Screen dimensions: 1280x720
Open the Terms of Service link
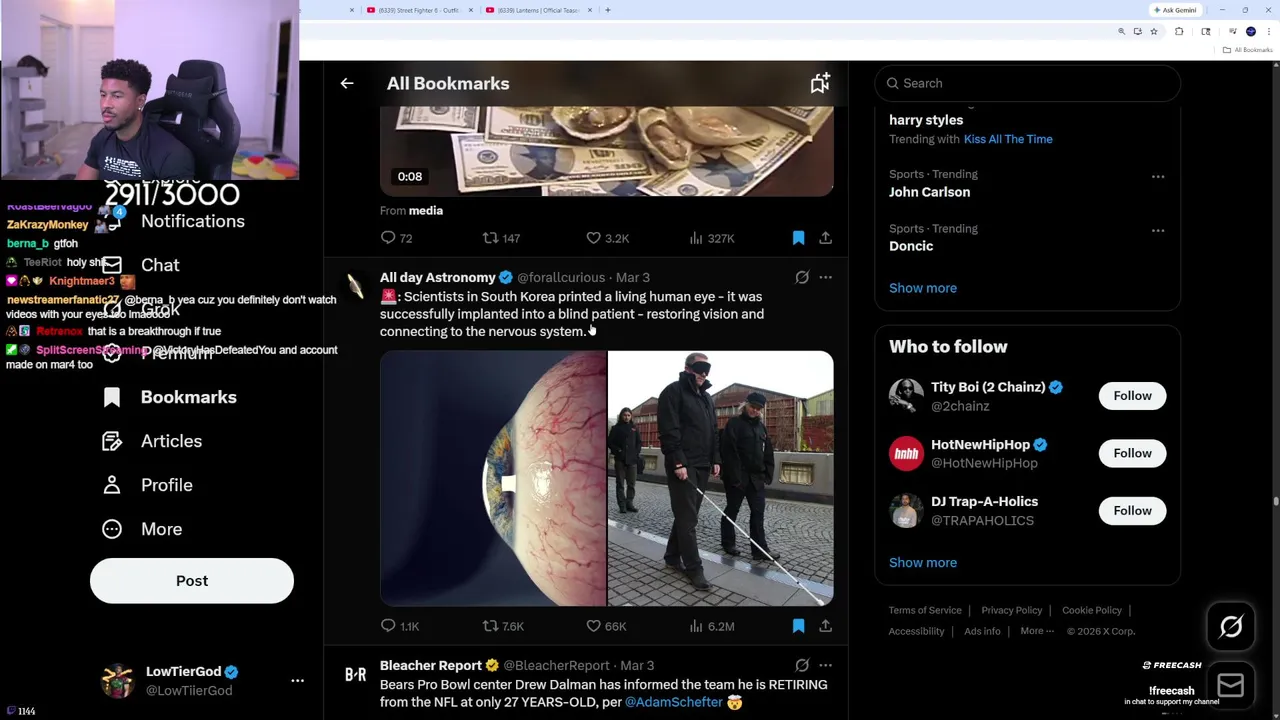tap(925, 610)
